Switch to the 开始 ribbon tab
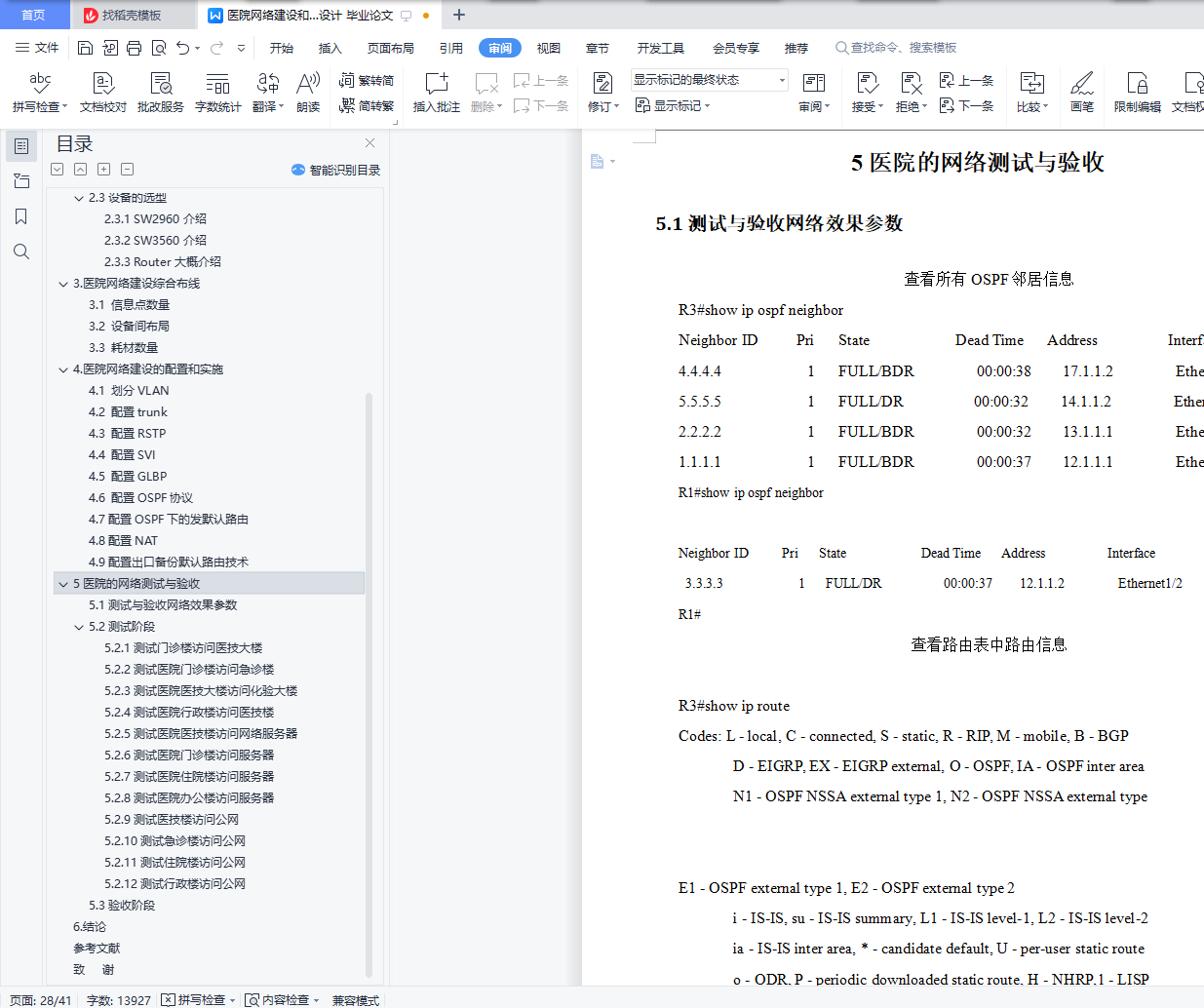The image size is (1204, 1008). tap(282, 48)
